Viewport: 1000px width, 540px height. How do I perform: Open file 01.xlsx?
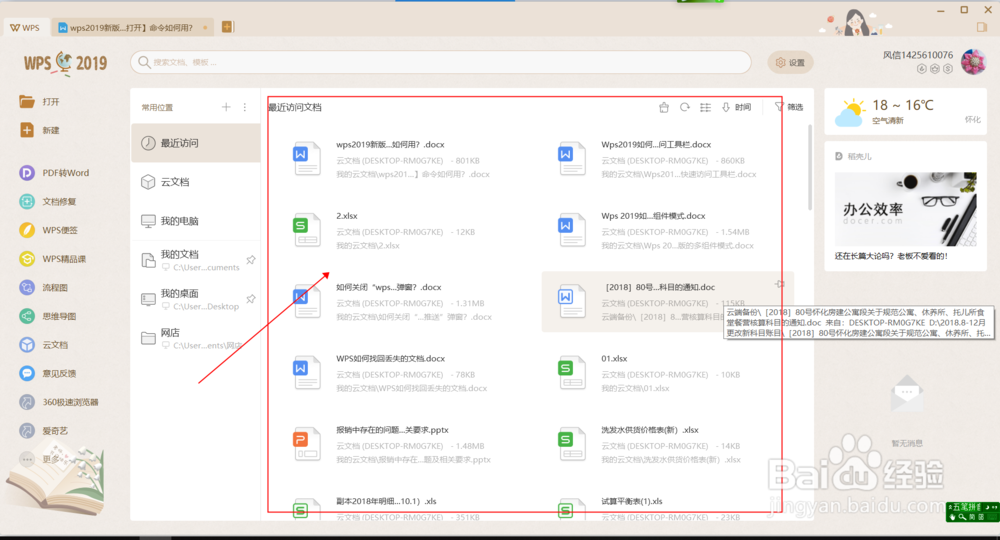tap(666, 374)
